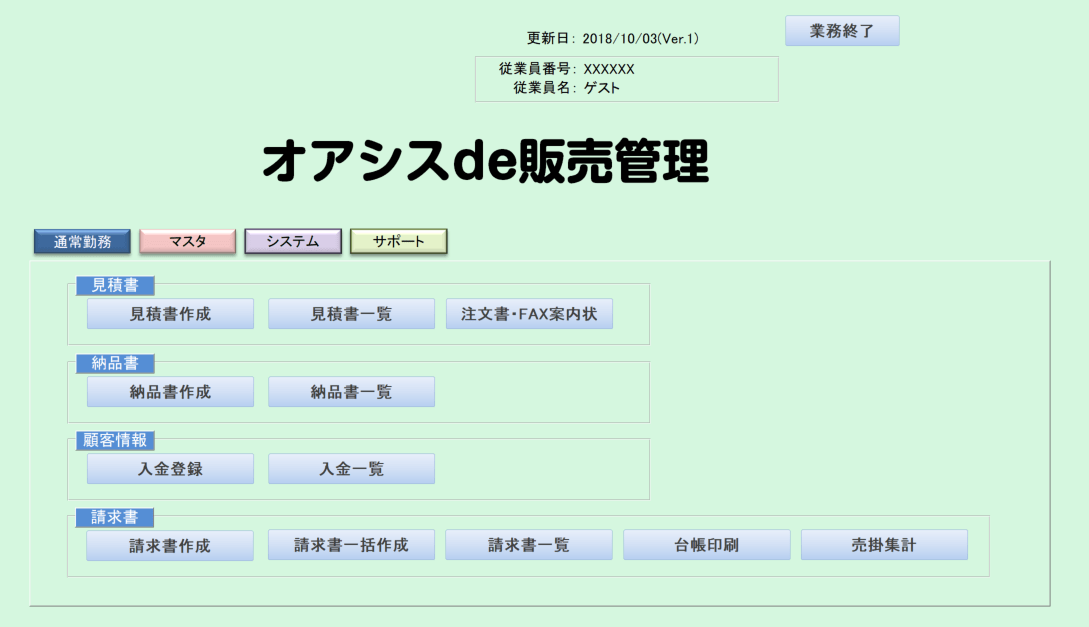
Task: Open 売掛集計
Action: point(884,545)
